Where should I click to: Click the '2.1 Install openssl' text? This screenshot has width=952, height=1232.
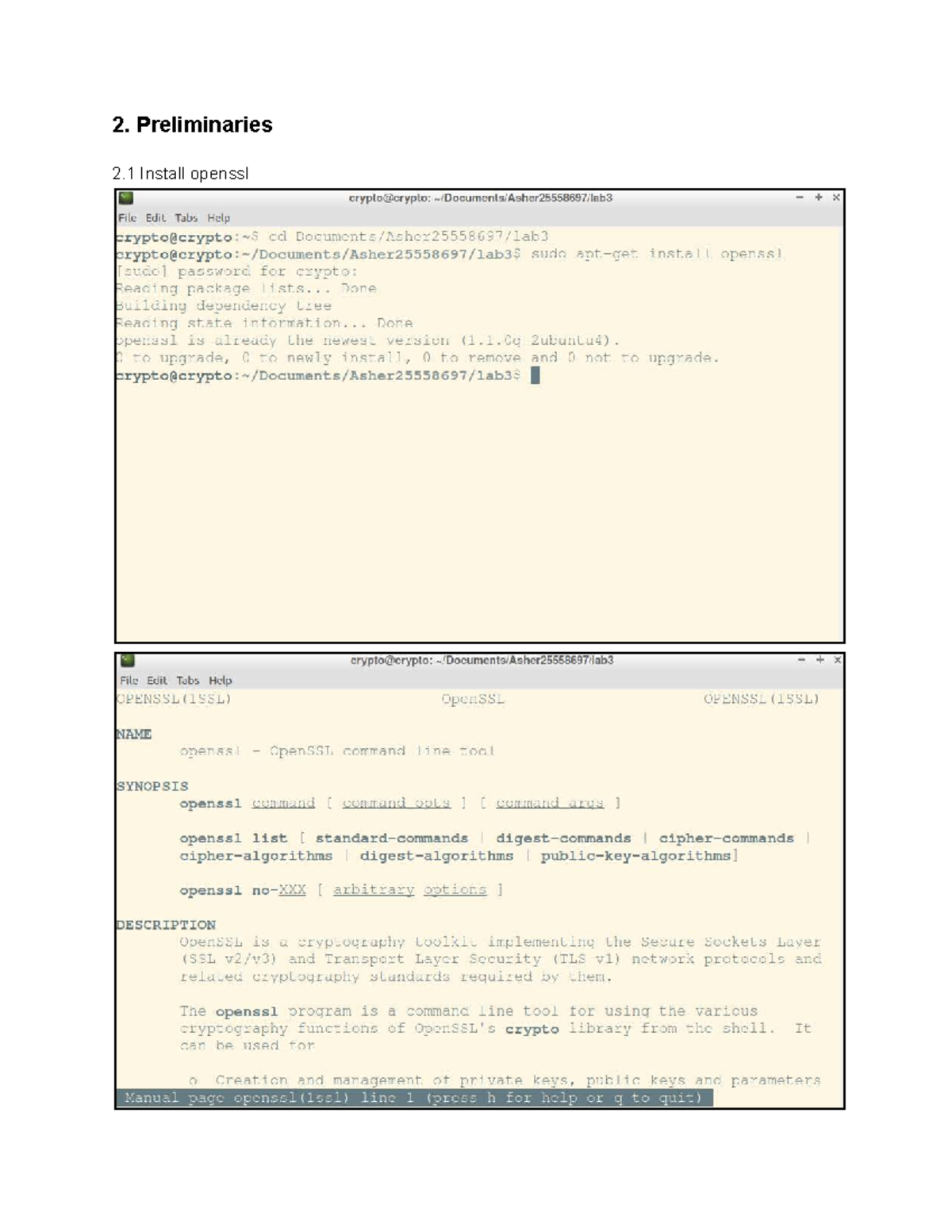point(180,174)
